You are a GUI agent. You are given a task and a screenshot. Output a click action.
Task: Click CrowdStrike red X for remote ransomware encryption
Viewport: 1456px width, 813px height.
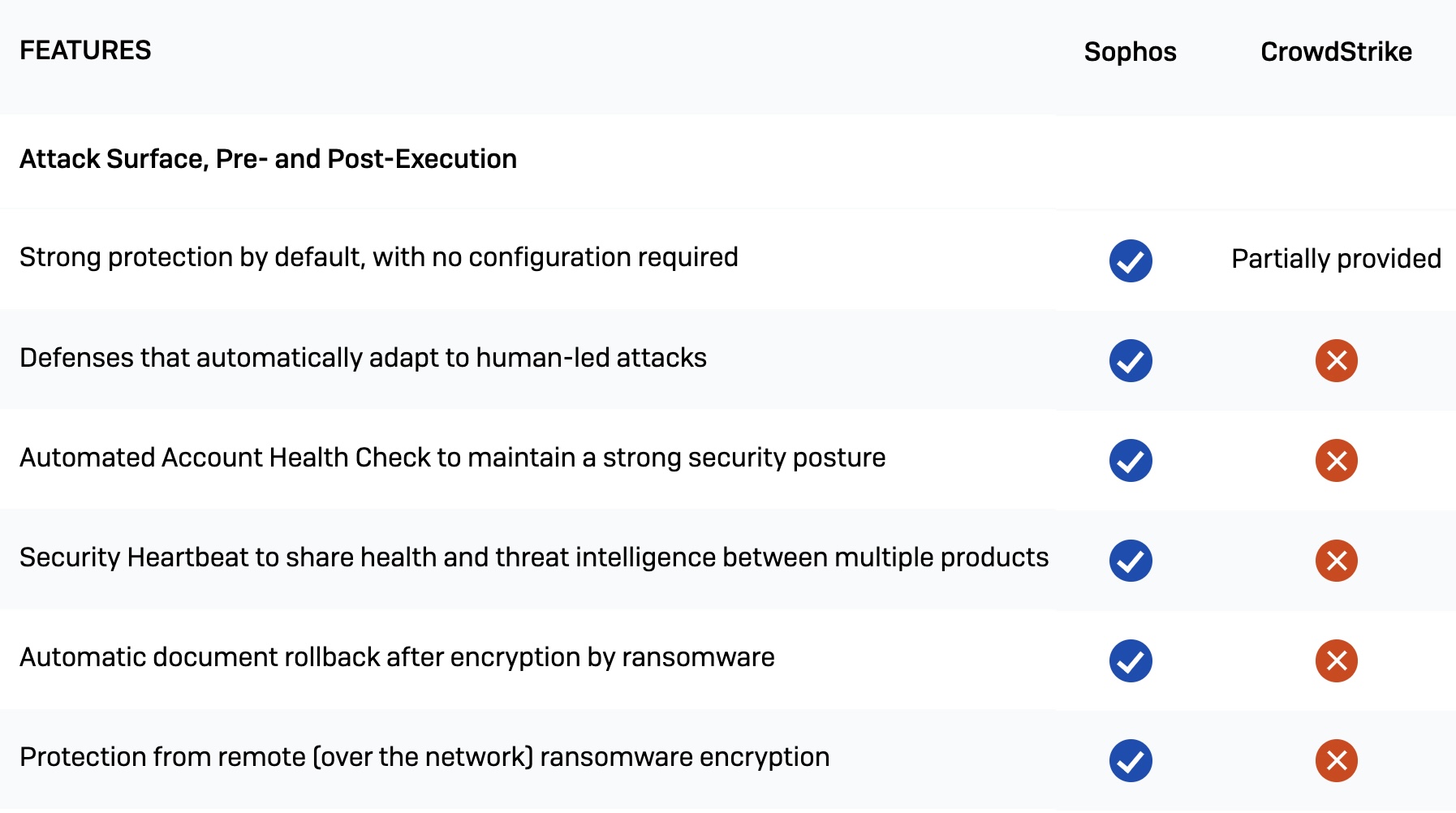1337,760
